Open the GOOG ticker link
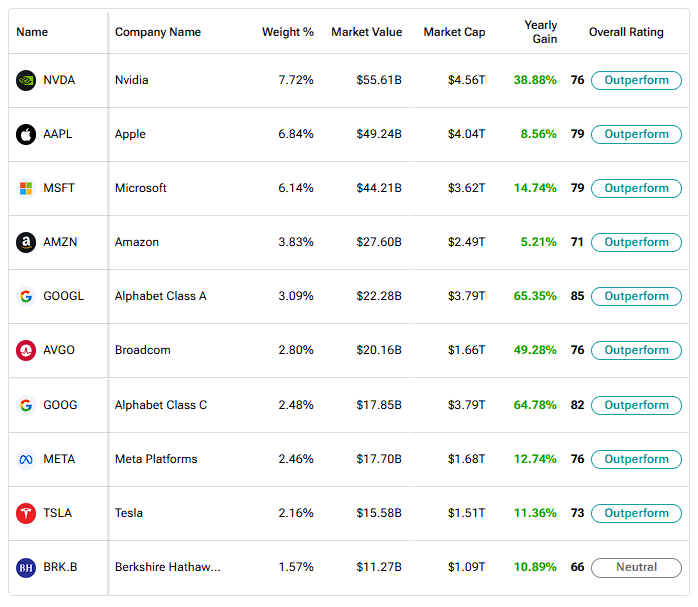This screenshot has height=607, width=698. tap(60, 405)
